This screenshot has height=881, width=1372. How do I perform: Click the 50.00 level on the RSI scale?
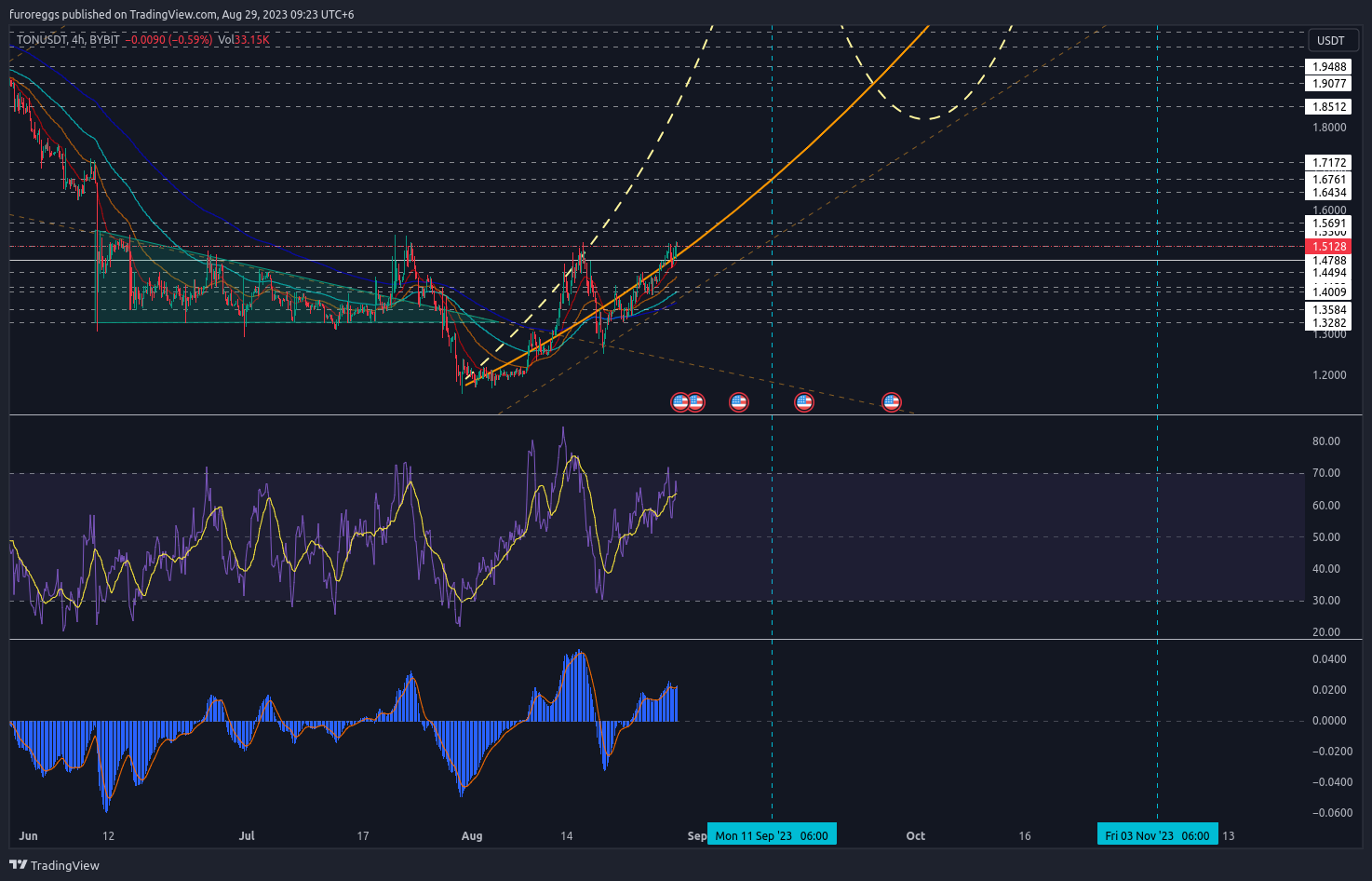click(1326, 537)
